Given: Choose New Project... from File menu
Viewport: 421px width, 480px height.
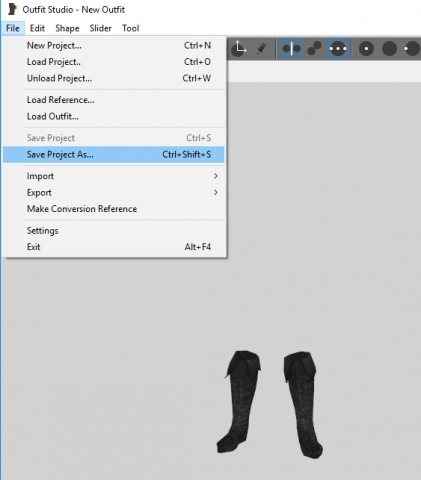Looking at the screenshot, I should [114, 45].
